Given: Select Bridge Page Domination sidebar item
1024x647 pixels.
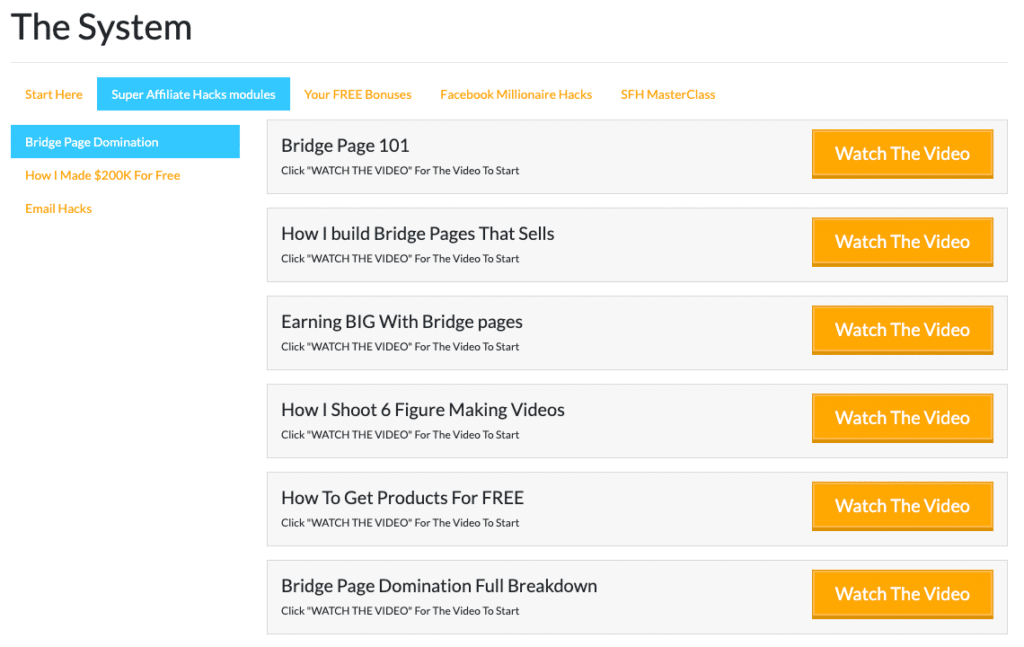Looking at the screenshot, I should [x=125, y=142].
